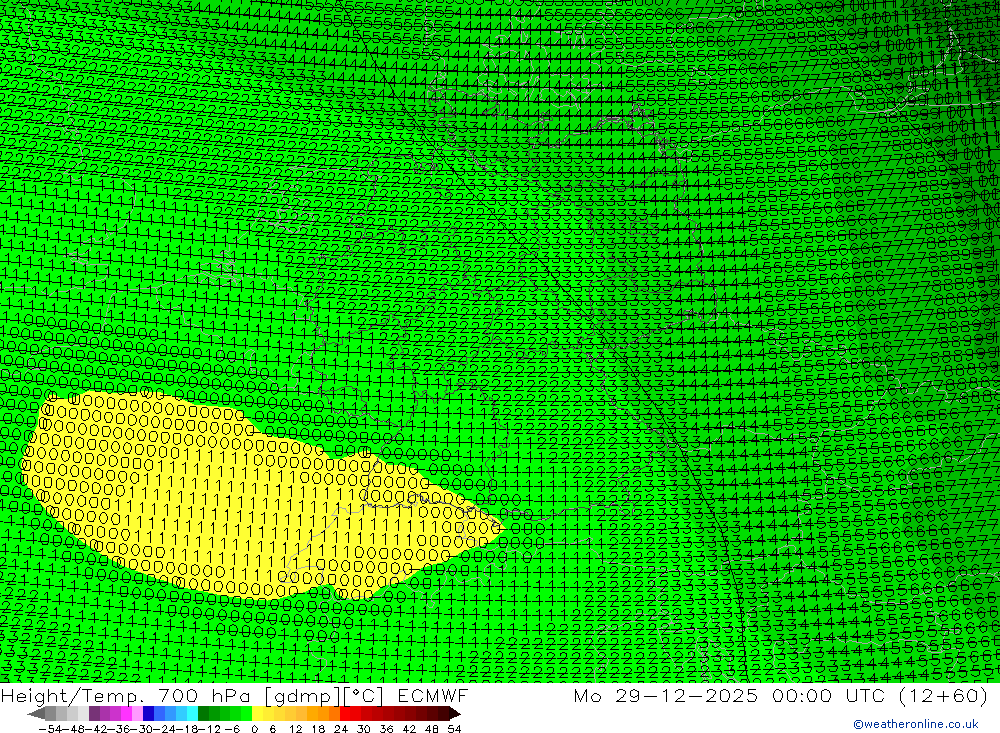
Task: Click the legend's right dark arrow end
Action: coord(454,713)
